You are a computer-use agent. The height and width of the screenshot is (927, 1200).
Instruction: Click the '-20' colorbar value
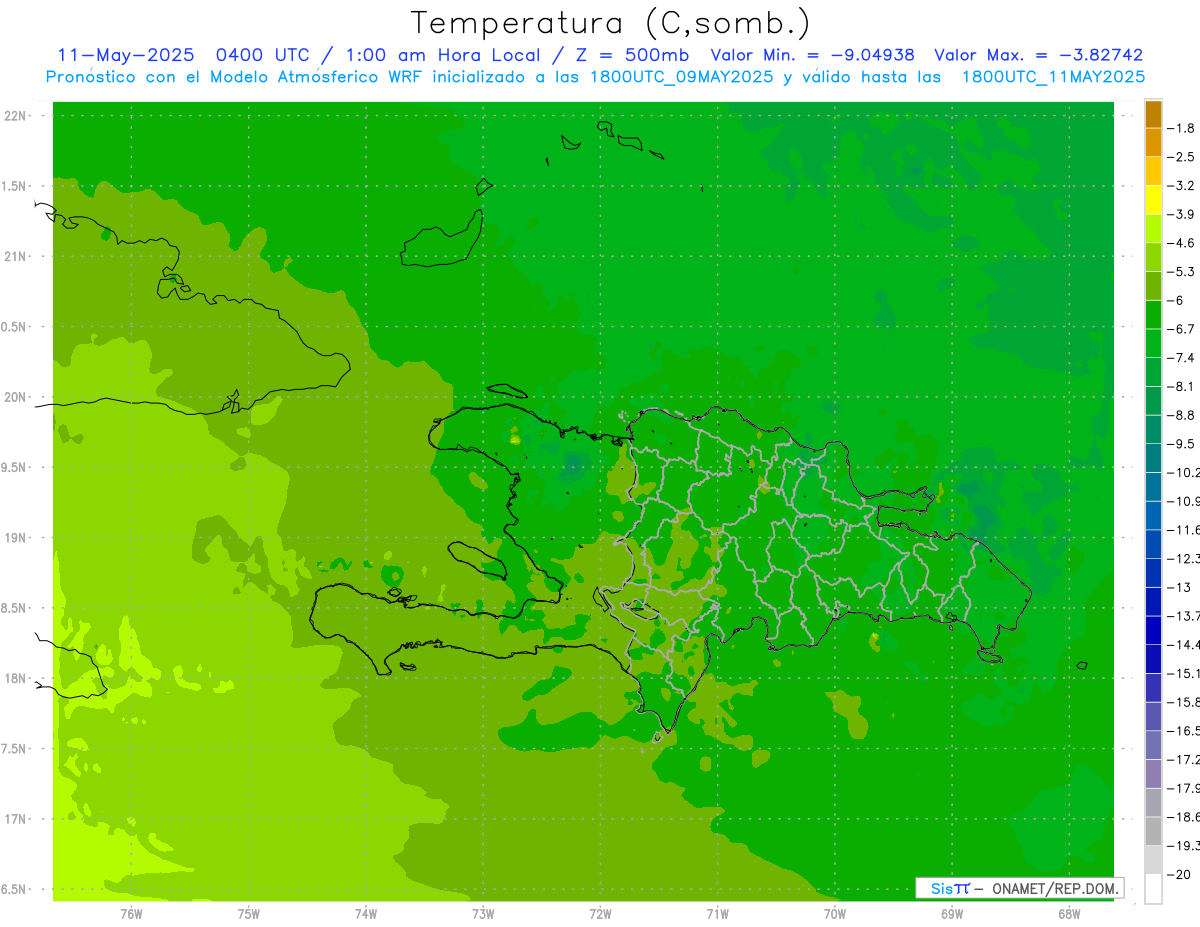(x=1179, y=874)
